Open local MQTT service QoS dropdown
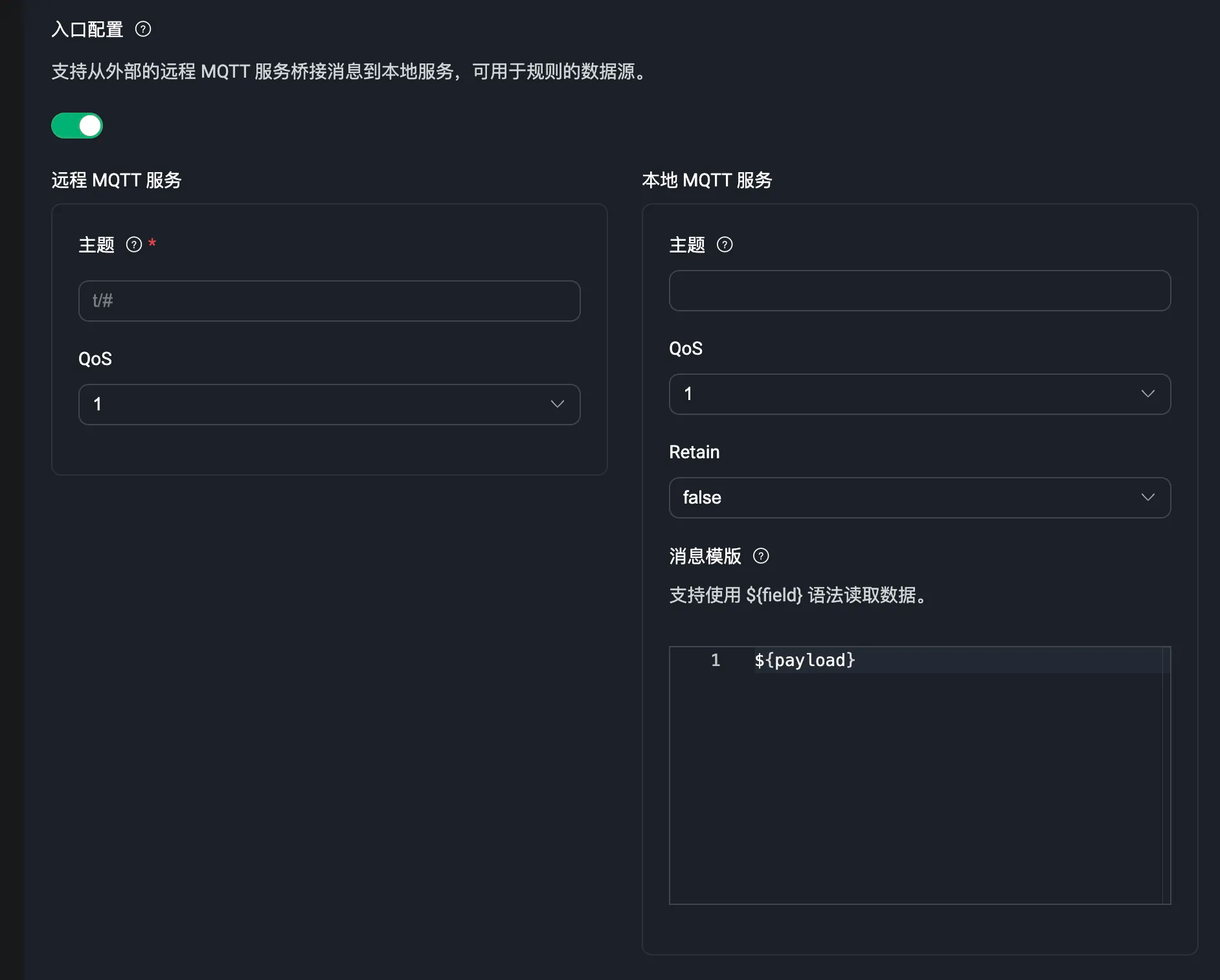Screen dimensions: 1220x980 pos(920,394)
